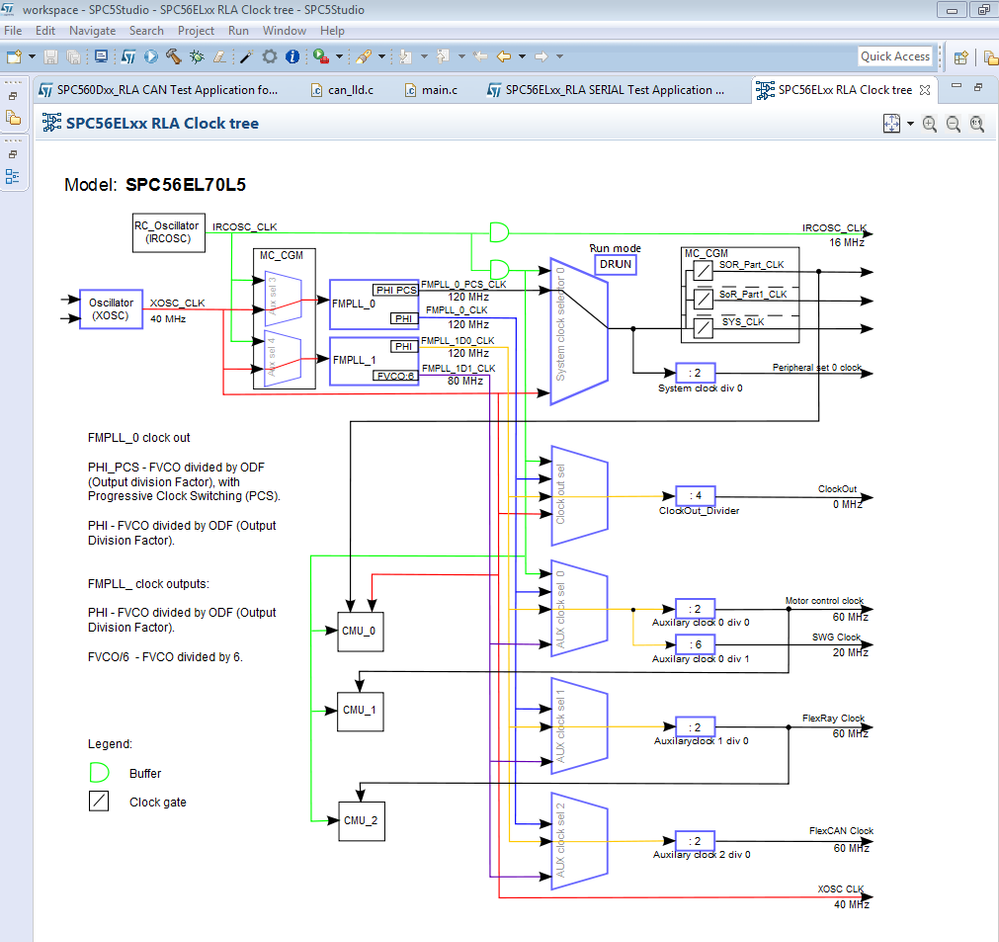The image size is (999, 942).
Task: Minimize the editor area
Action: coord(956,85)
